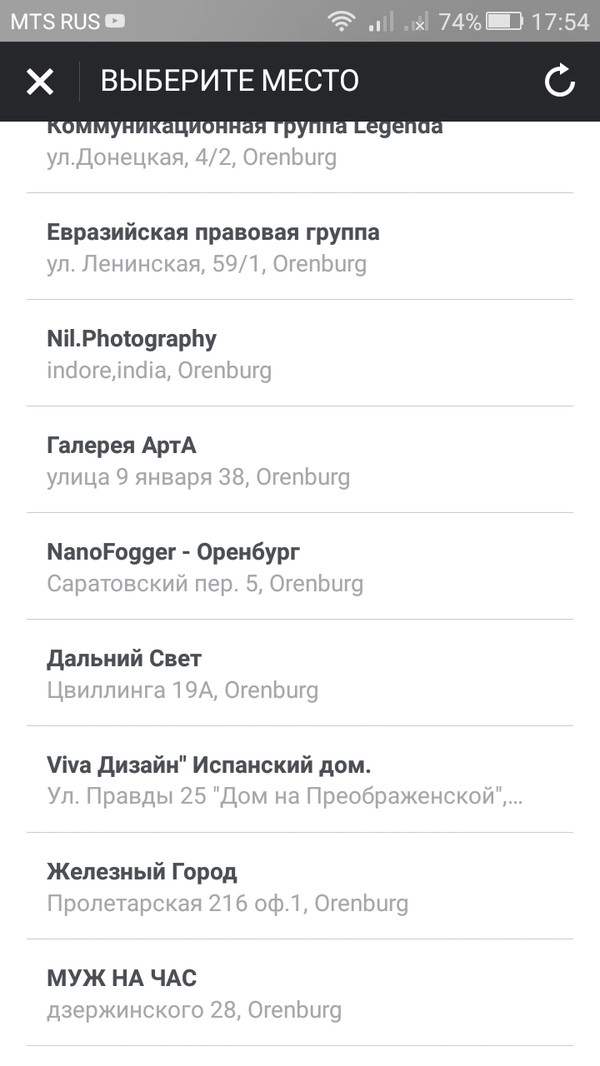Tap the X to close place selection
The height and width of the screenshot is (1066, 600).
coord(39,81)
